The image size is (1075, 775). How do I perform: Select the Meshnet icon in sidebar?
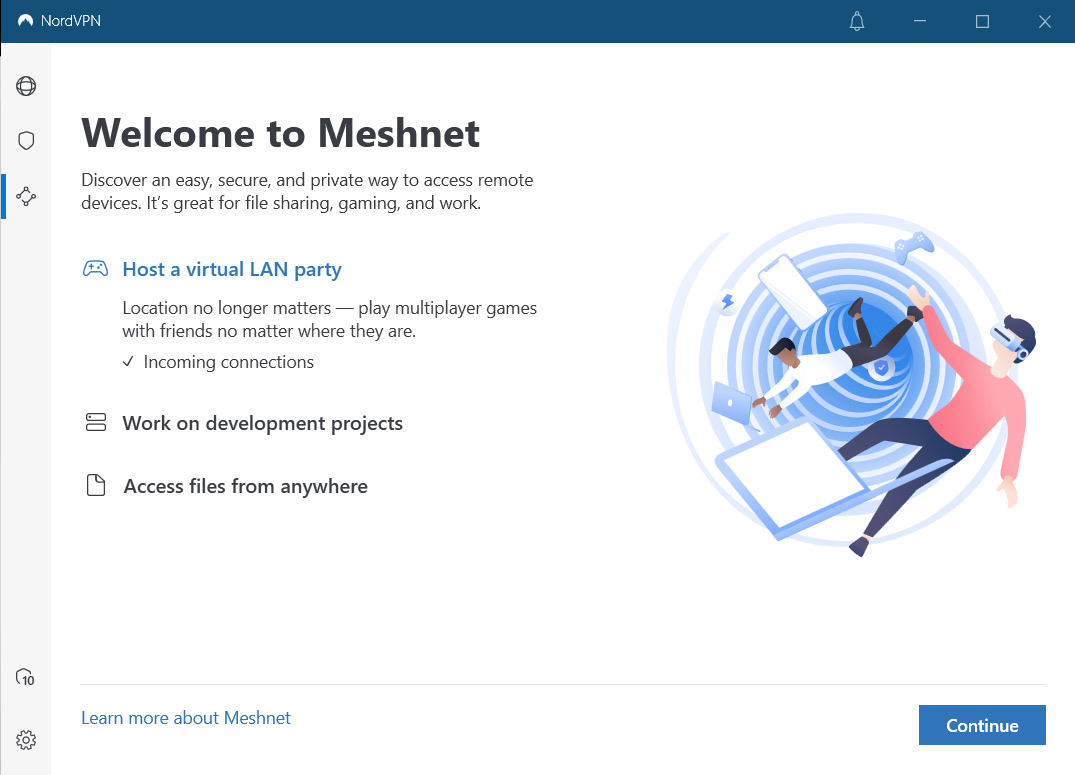(26, 196)
